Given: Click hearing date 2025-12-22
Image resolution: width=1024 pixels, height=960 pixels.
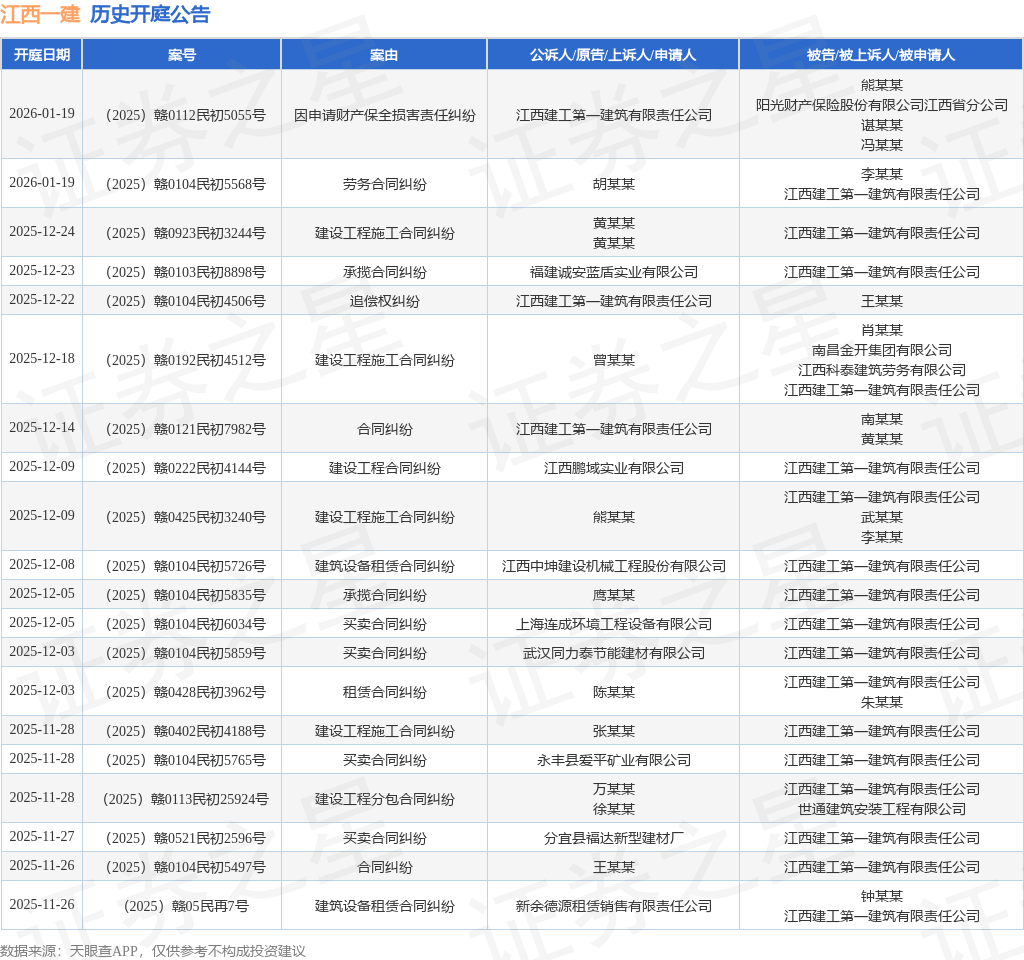Looking at the screenshot, I should (x=42, y=300).
